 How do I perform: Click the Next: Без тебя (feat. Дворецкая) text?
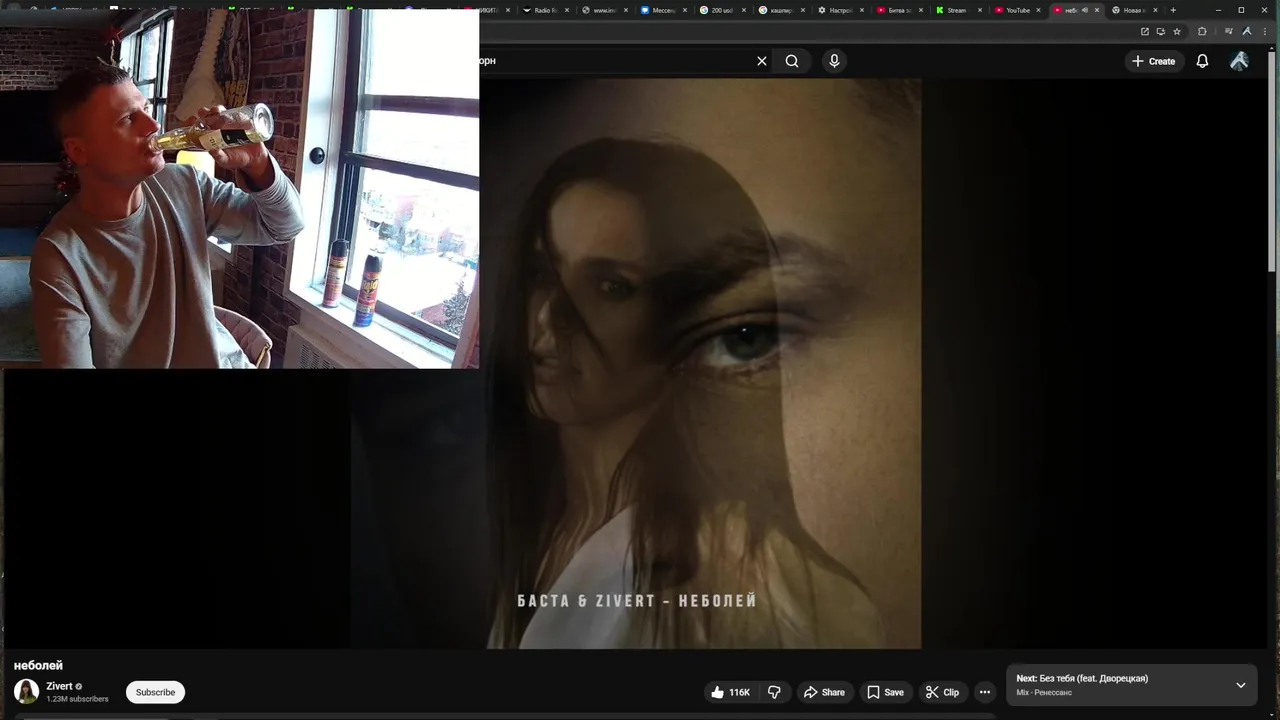pos(1082,678)
